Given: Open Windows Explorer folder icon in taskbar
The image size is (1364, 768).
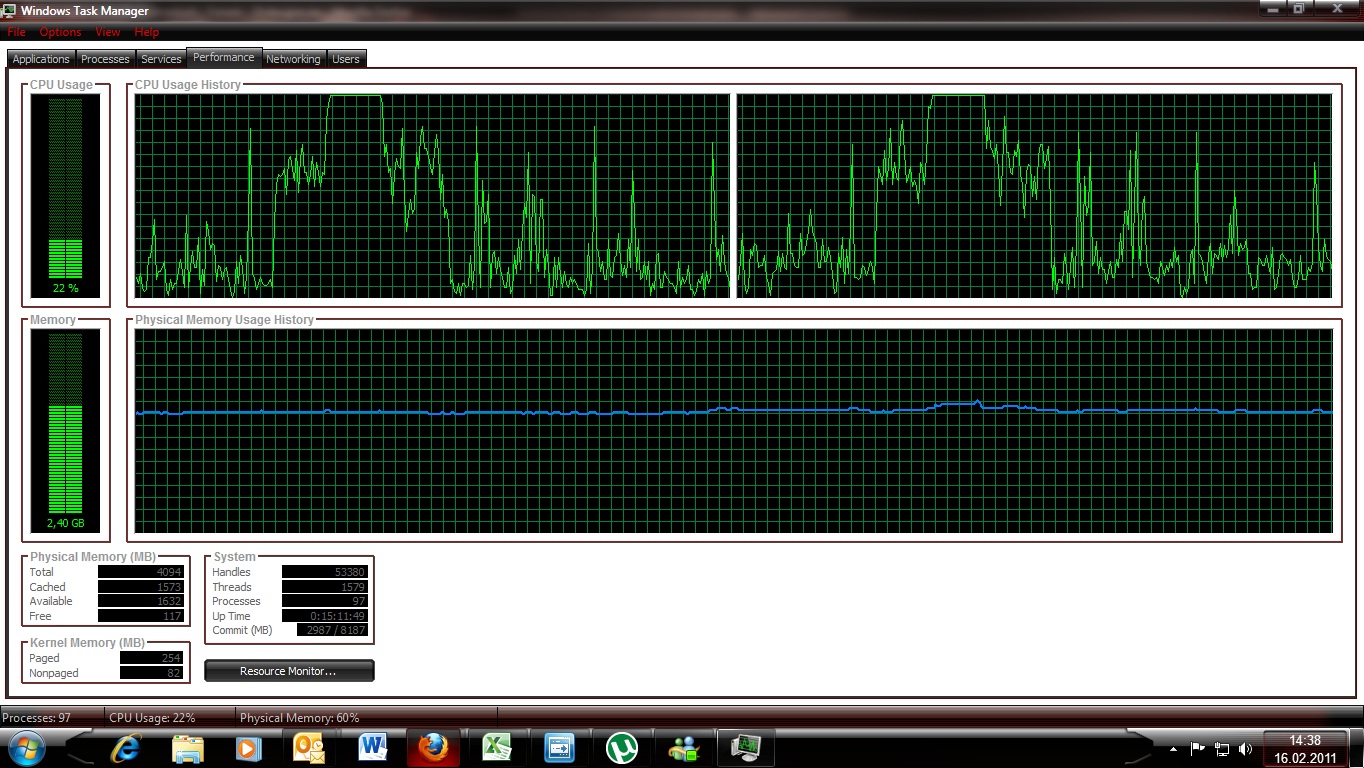Looking at the screenshot, I should click(188, 747).
